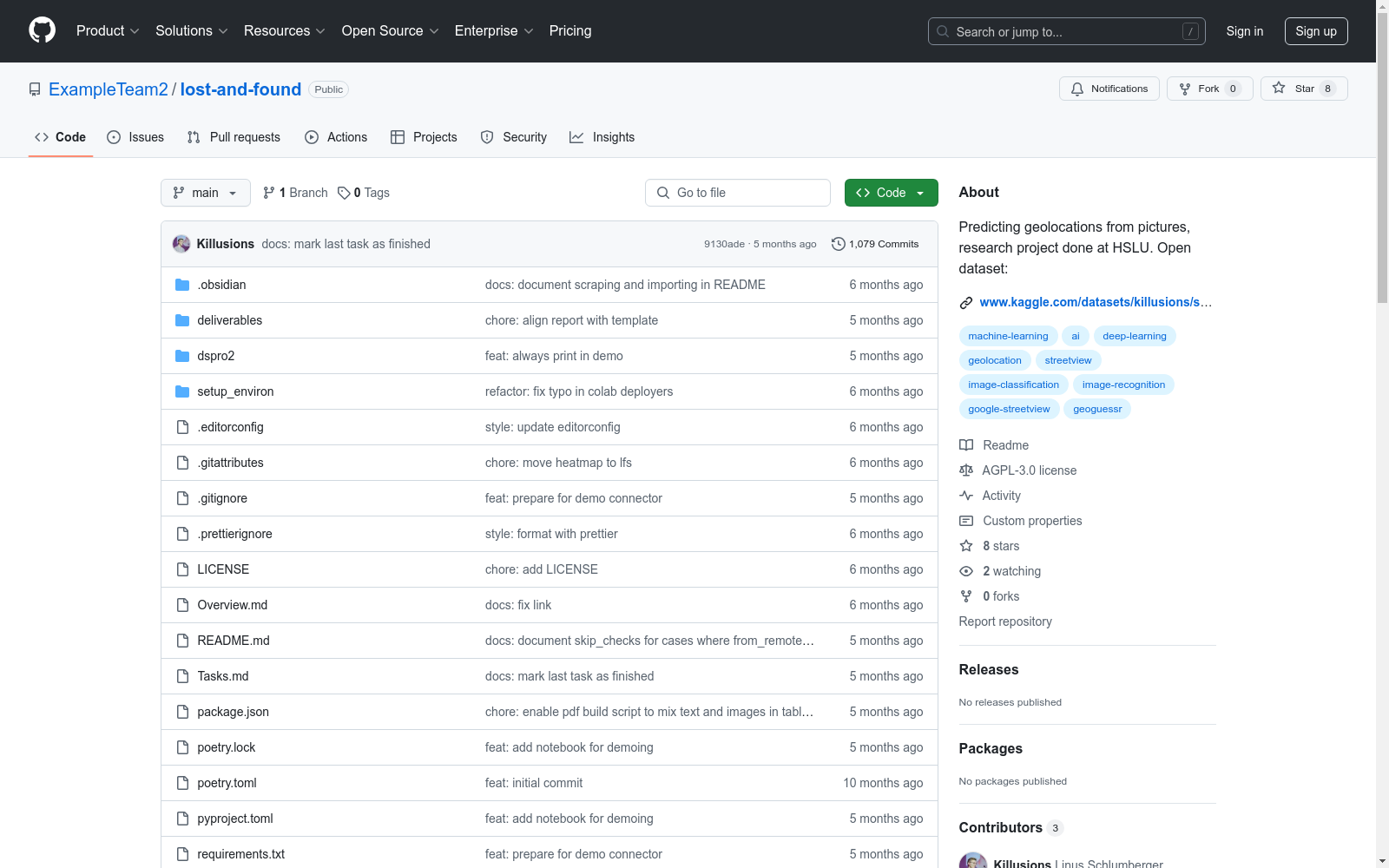Open the 9130ade commit hash
Image resolution: width=1389 pixels, height=868 pixels.
pos(724,244)
